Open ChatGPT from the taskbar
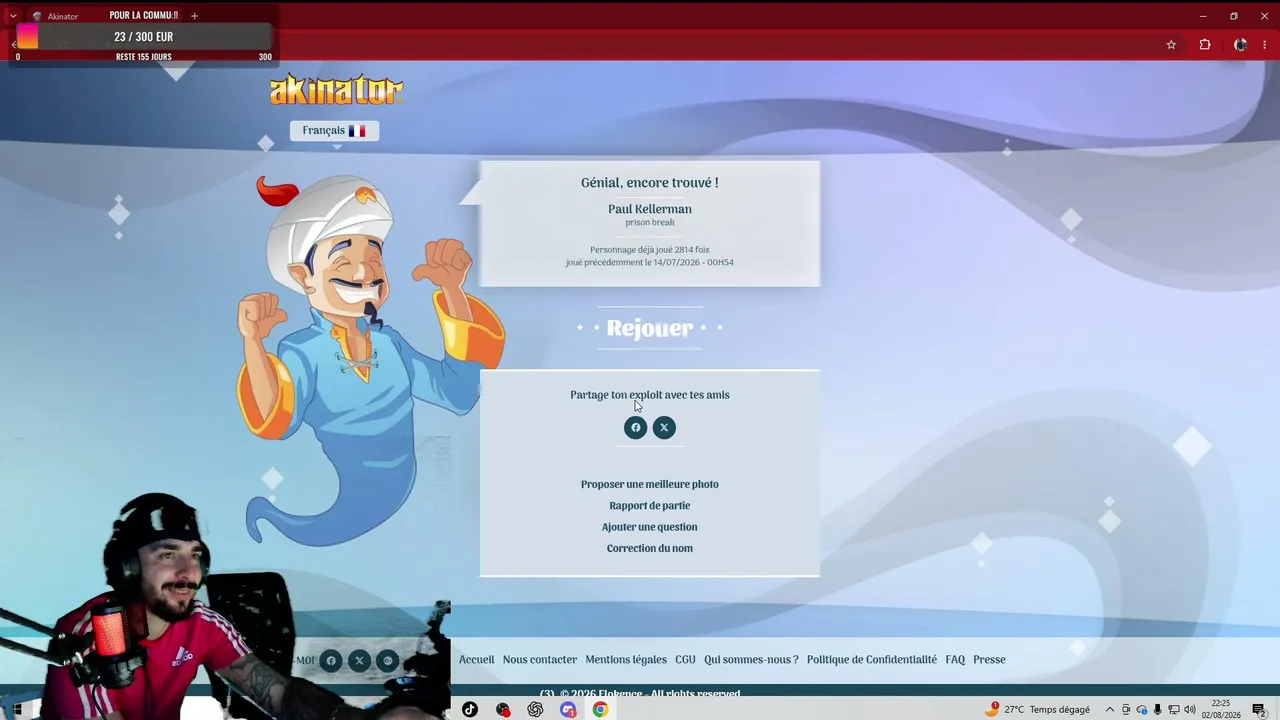Screen dimensions: 1280x720 pos(535,710)
